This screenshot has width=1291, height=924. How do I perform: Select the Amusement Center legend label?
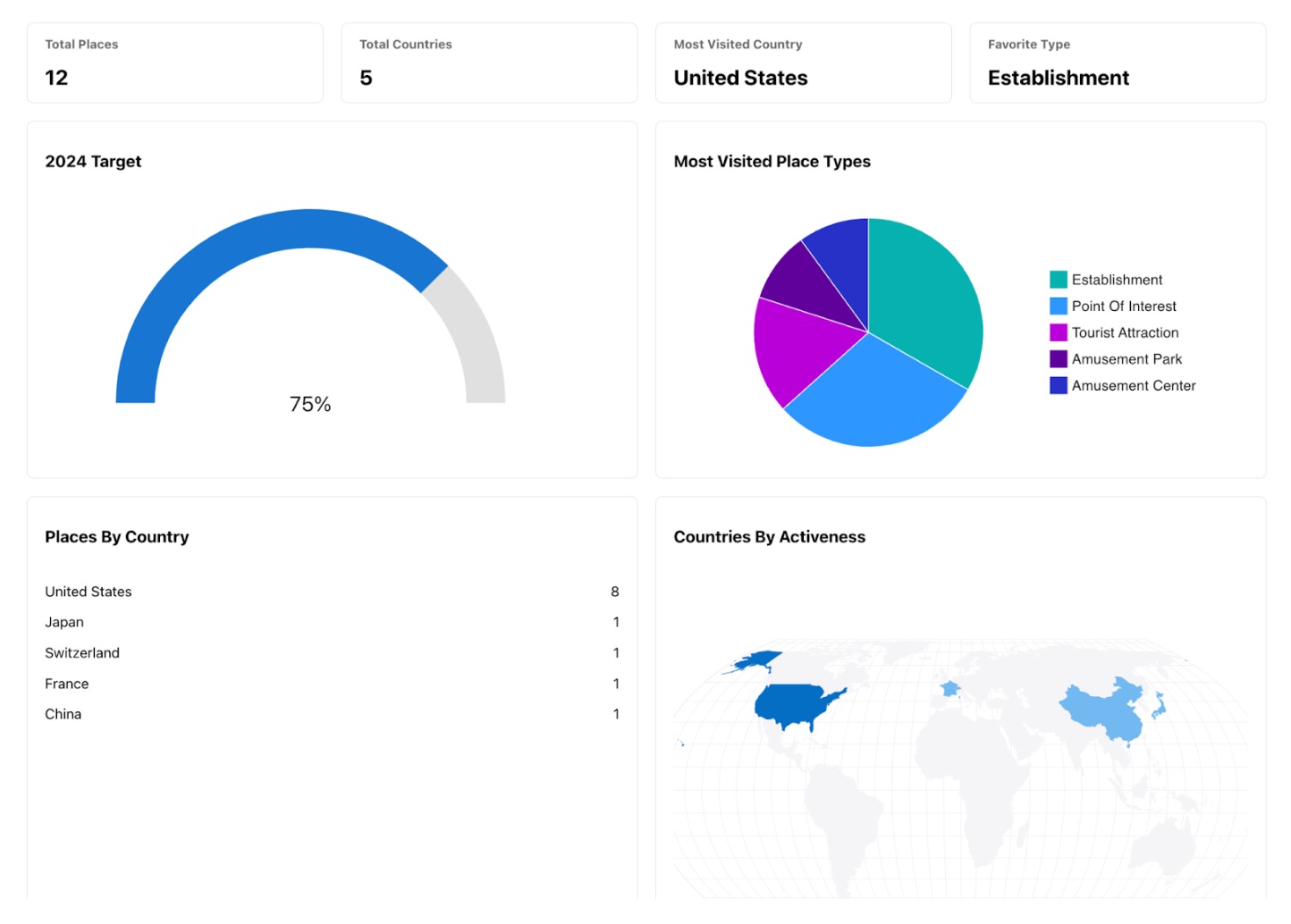tap(1134, 385)
